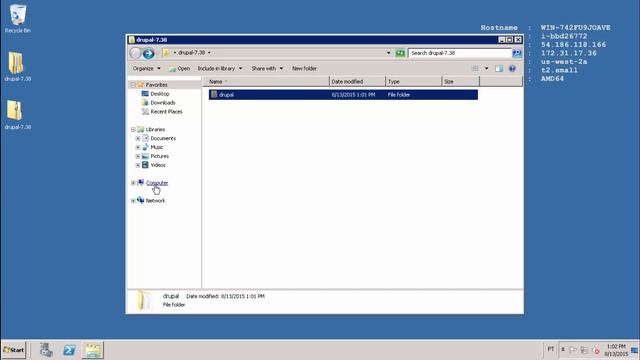This screenshot has height=360, width=640.
Task: Open the Start menu
Action: click(x=13, y=350)
